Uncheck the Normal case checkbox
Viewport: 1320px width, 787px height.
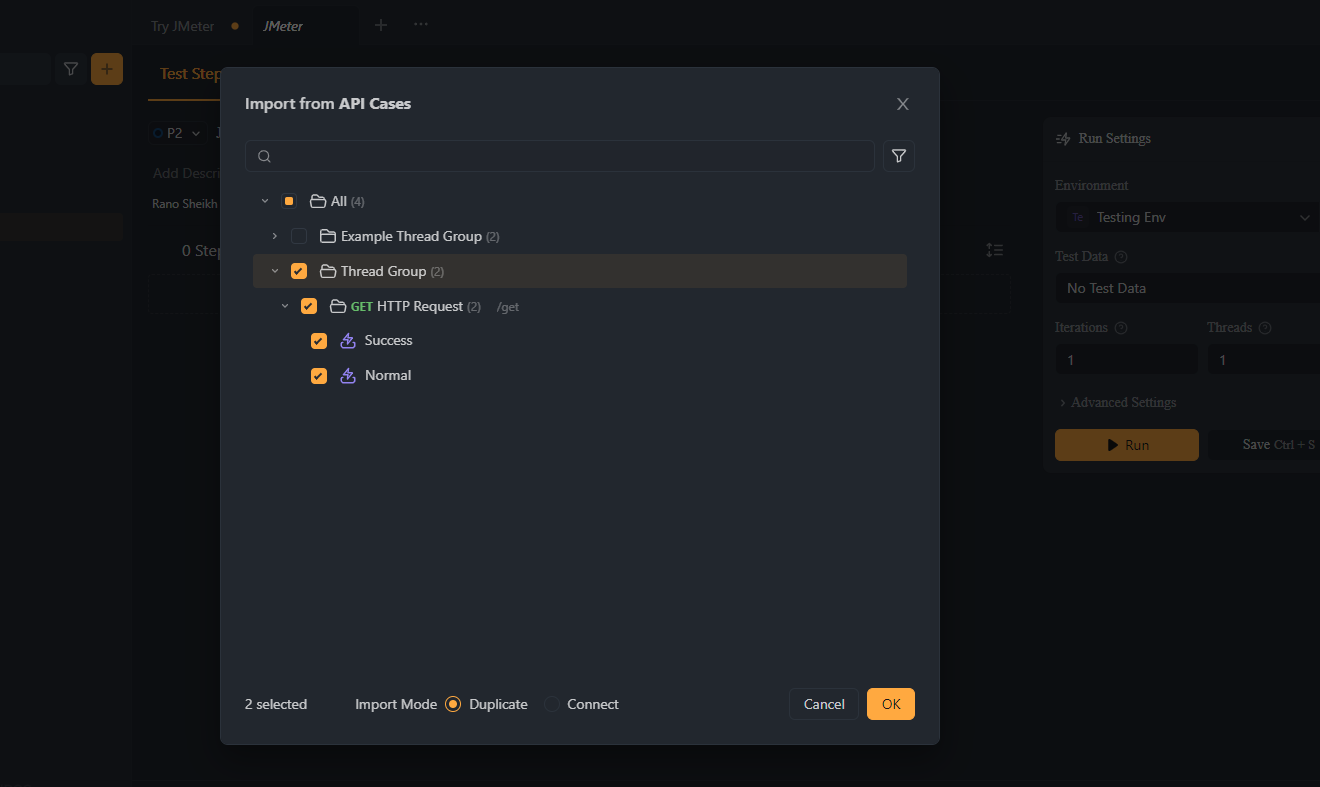(319, 376)
